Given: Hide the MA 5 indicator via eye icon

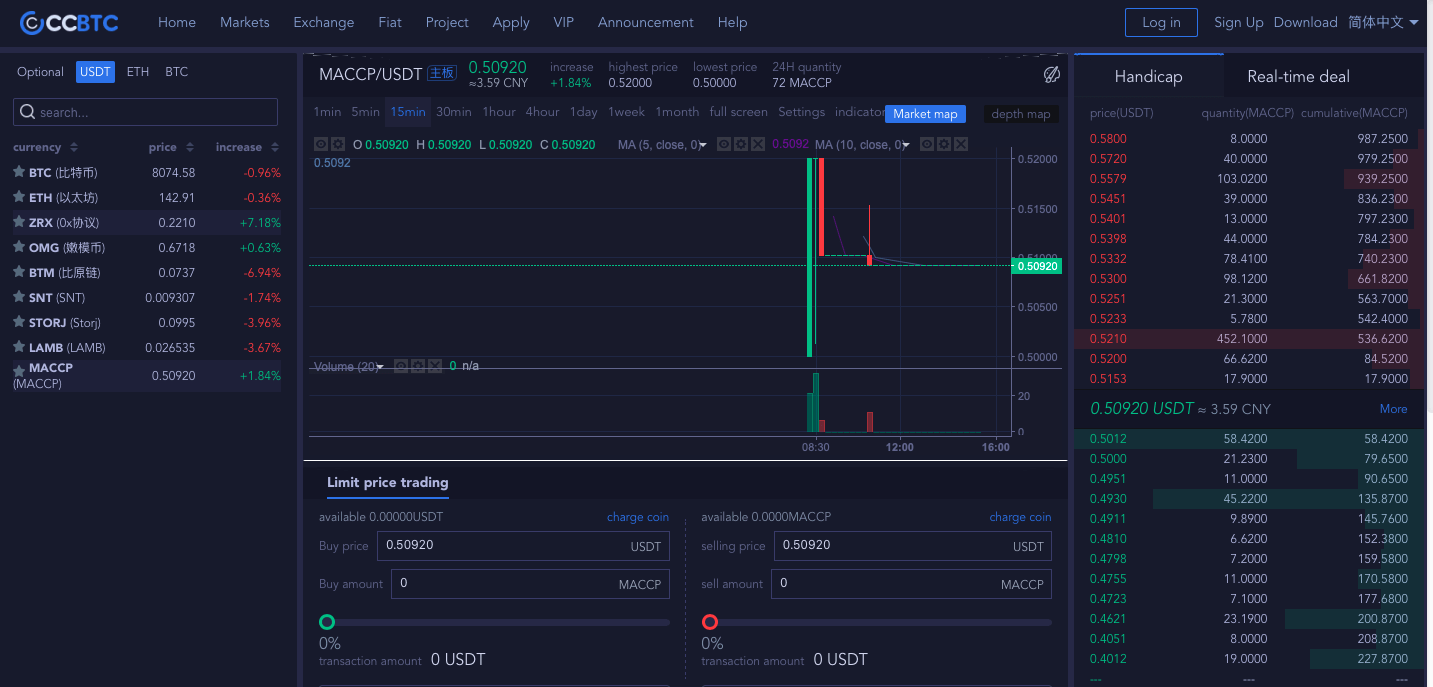Looking at the screenshot, I should tap(725, 145).
